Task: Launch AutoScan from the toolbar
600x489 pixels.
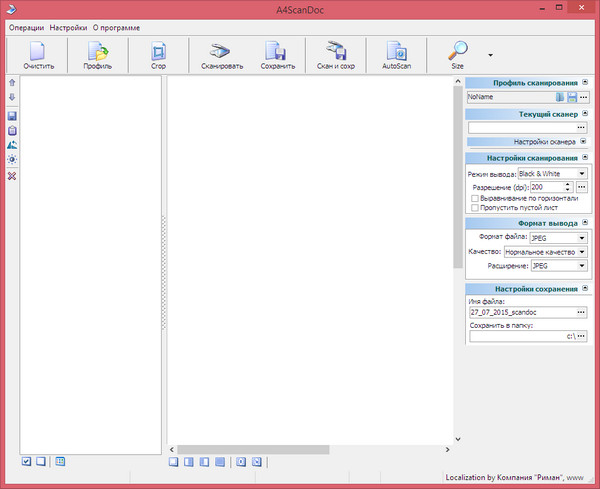Action: click(397, 55)
